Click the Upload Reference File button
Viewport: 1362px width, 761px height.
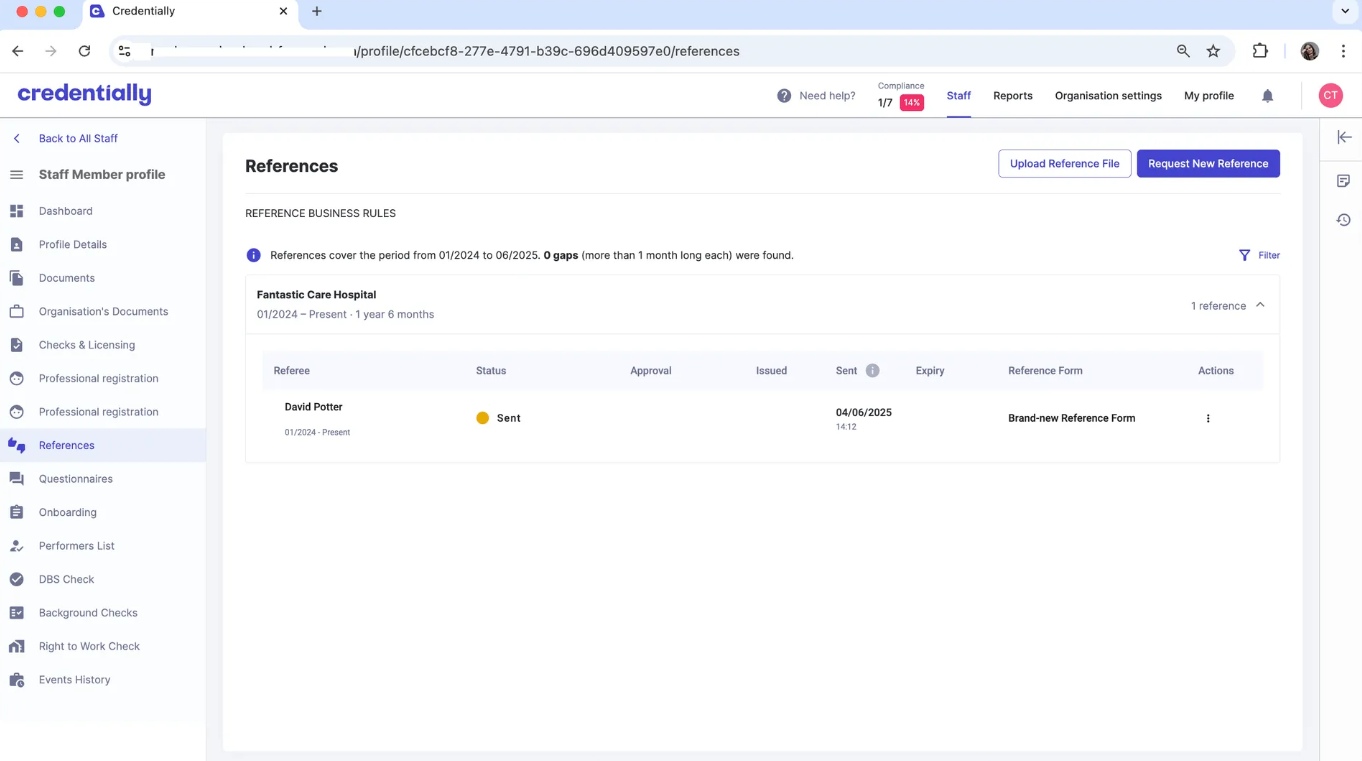click(1064, 164)
